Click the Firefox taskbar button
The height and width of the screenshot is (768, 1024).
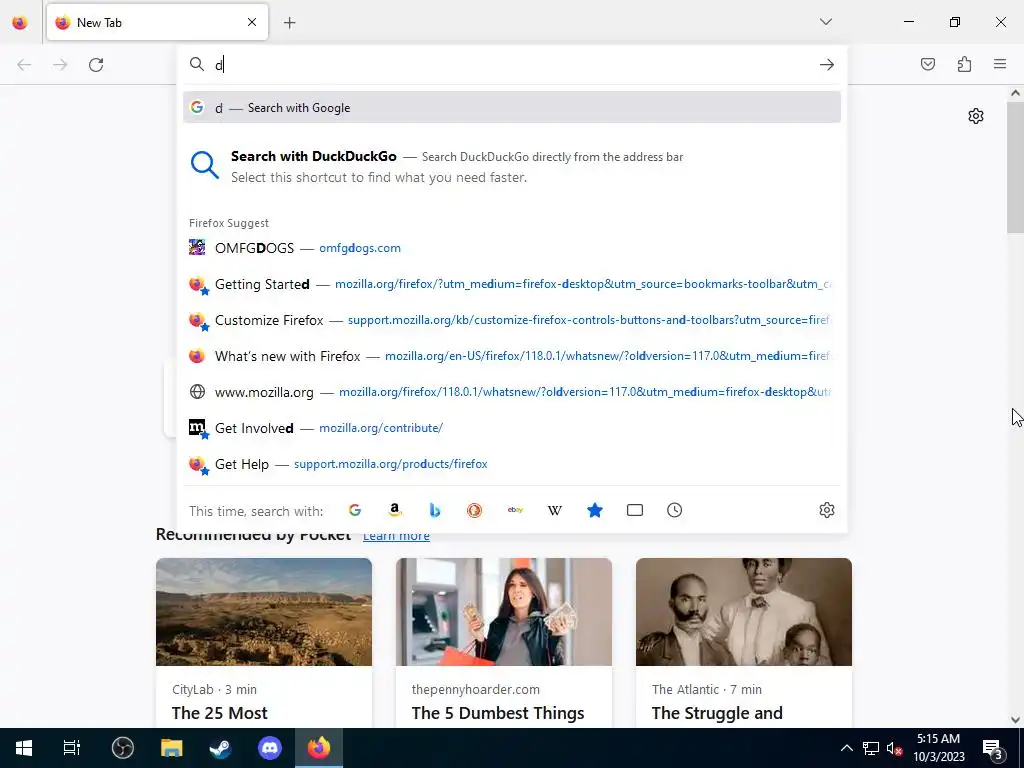point(319,748)
